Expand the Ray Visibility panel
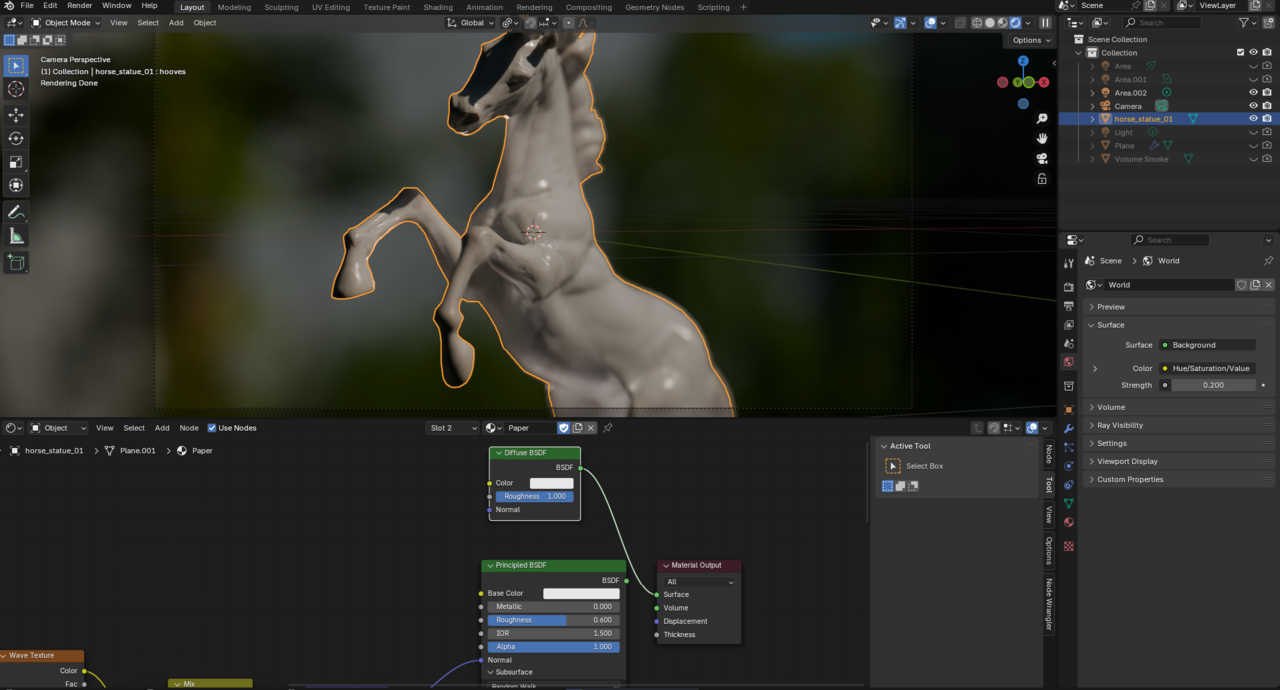Viewport: 1280px width, 690px height. [x=1120, y=425]
